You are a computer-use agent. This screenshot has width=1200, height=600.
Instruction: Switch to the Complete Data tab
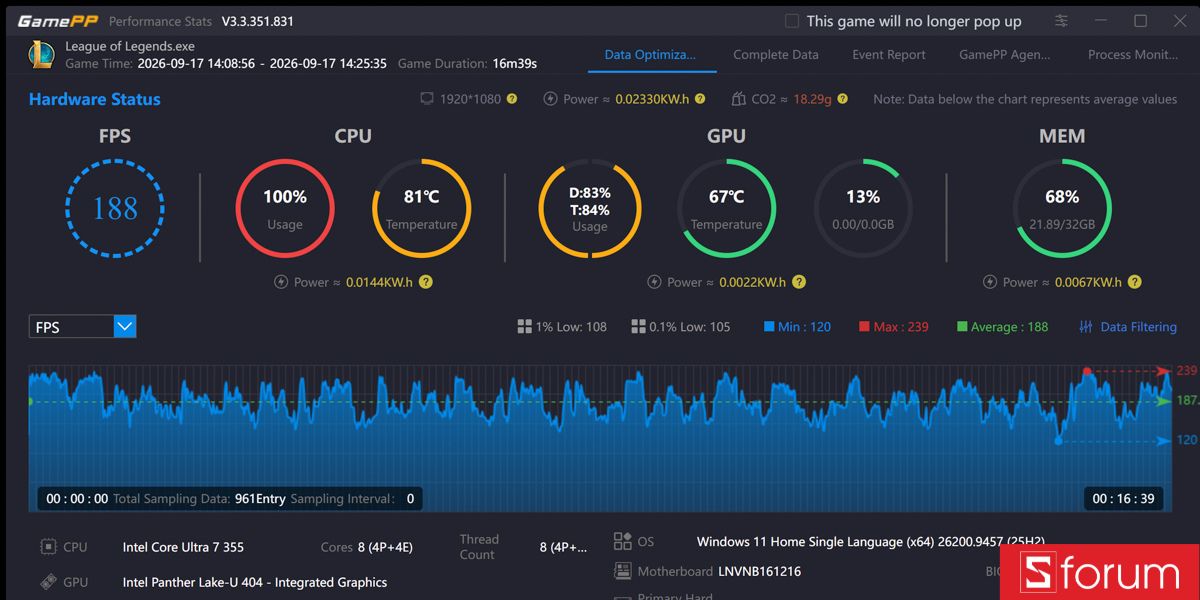click(x=776, y=55)
